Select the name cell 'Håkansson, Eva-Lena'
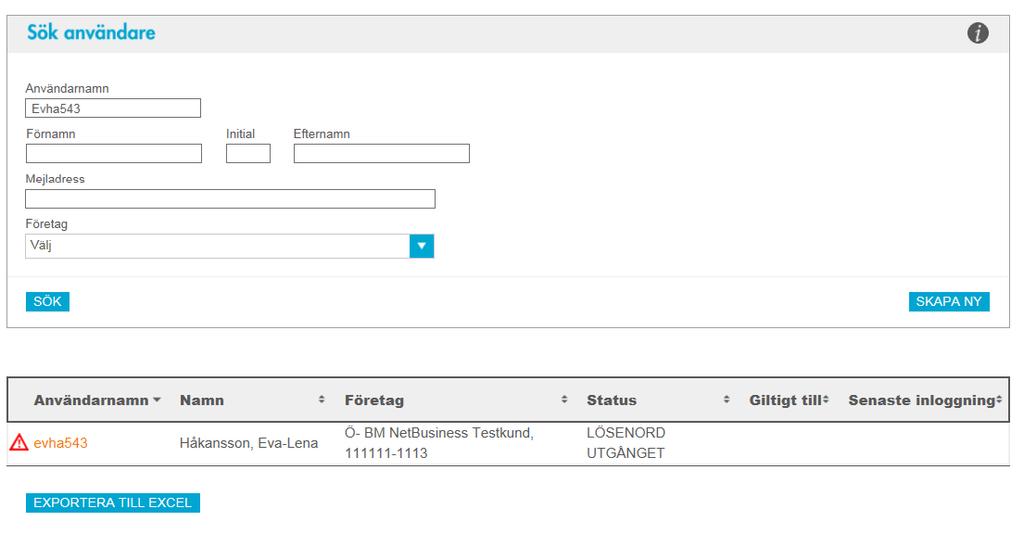 coord(249,443)
